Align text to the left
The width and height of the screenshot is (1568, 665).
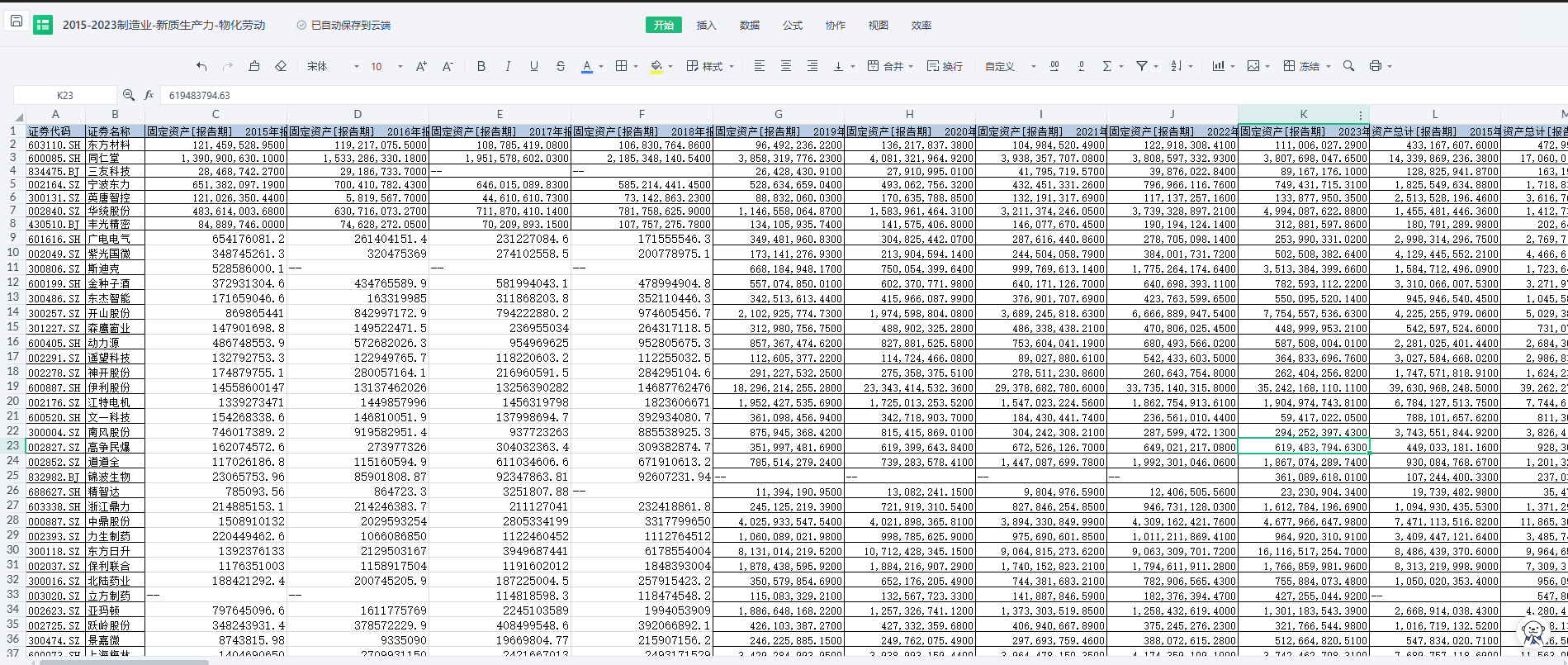pos(760,66)
